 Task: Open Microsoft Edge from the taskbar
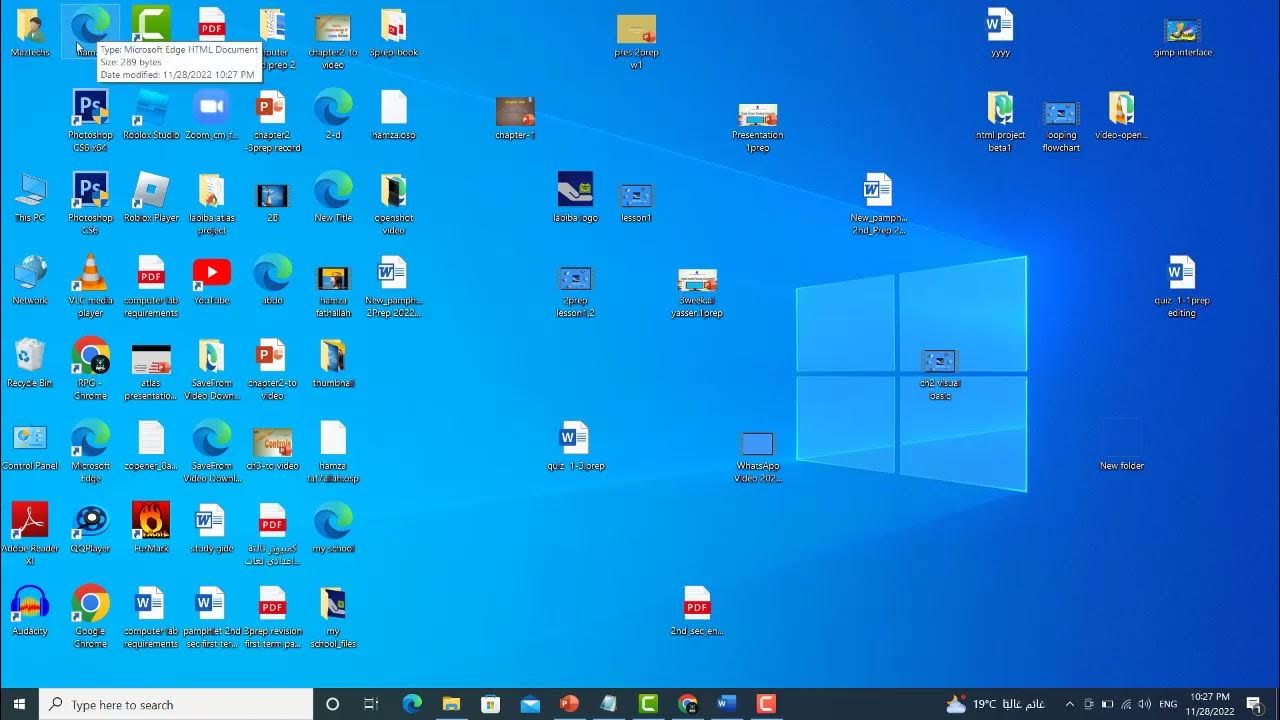pos(412,704)
